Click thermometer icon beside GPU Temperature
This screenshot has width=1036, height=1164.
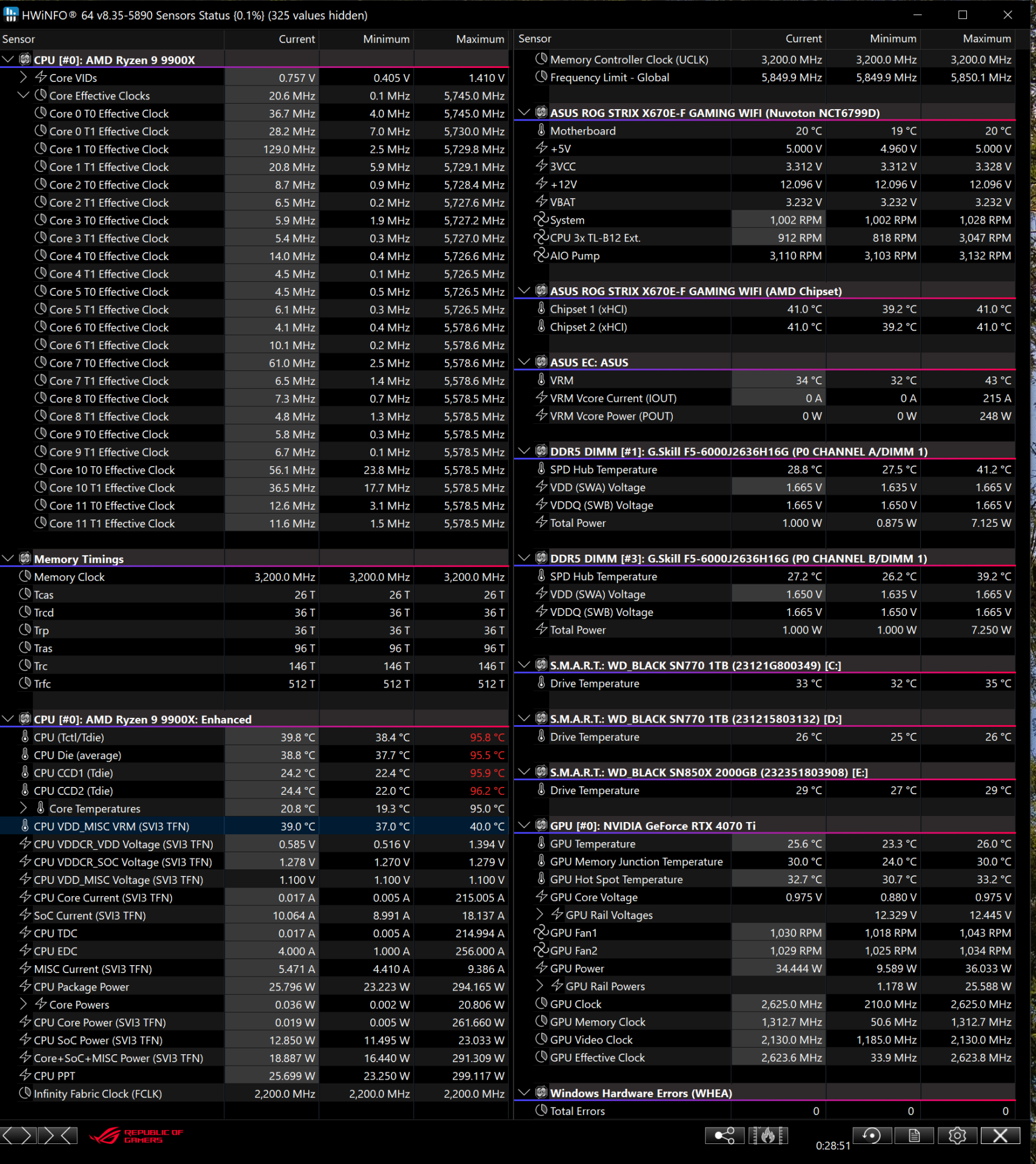(541, 843)
